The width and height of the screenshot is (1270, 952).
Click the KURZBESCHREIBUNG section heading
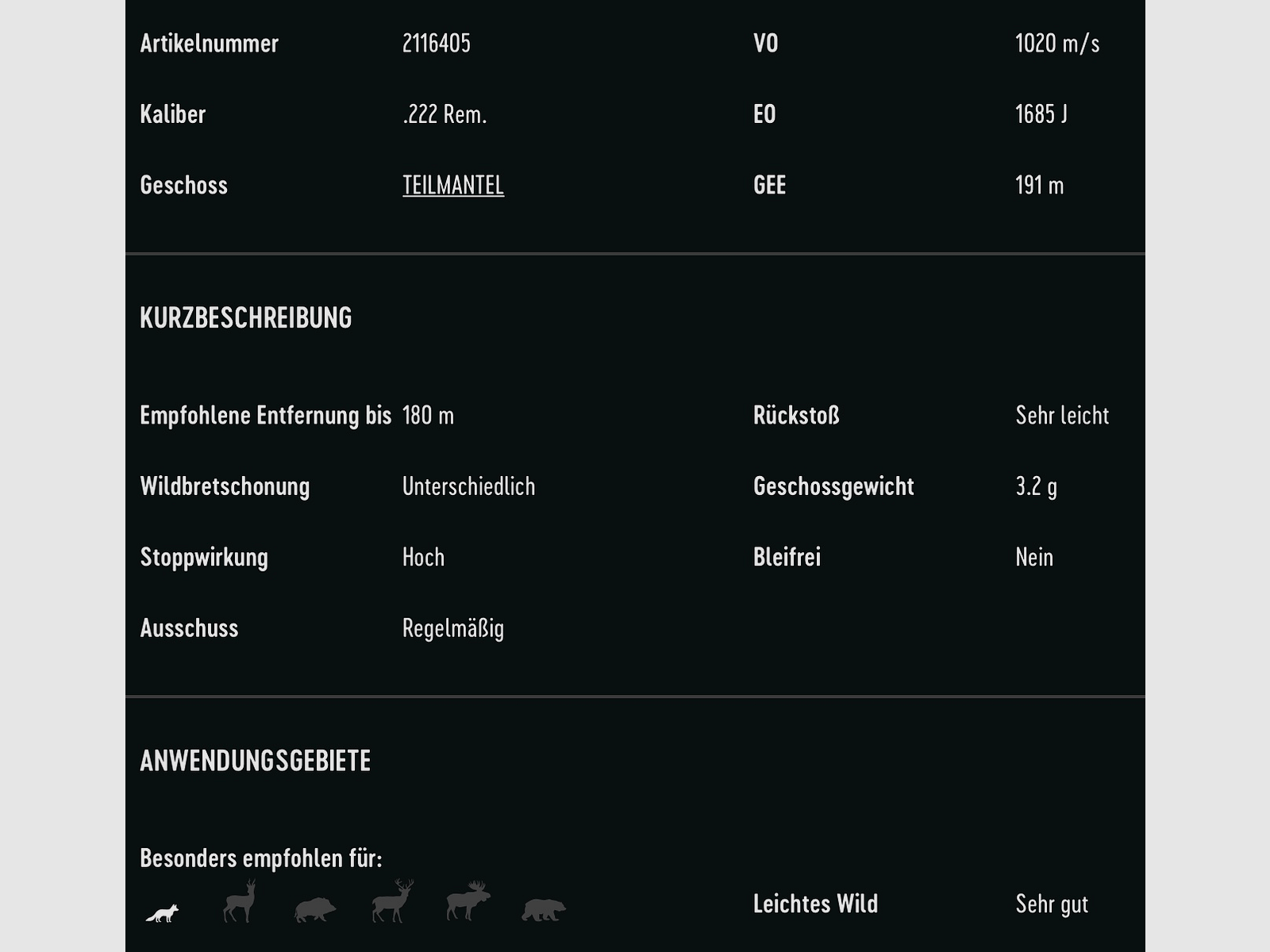pyautogui.click(x=246, y=318)
